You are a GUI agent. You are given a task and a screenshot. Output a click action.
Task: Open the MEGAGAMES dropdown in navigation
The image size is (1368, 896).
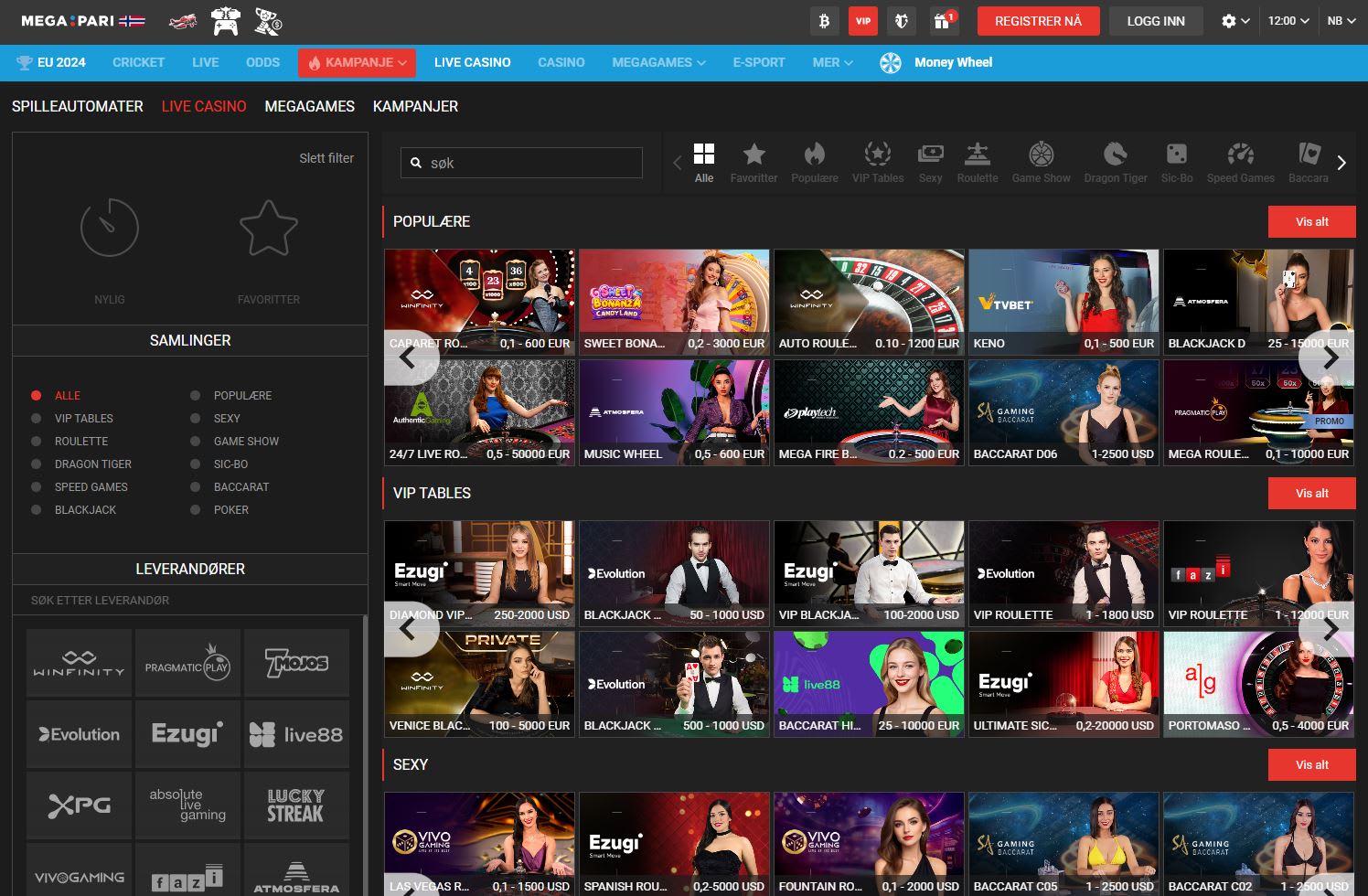tap(657, 62)
